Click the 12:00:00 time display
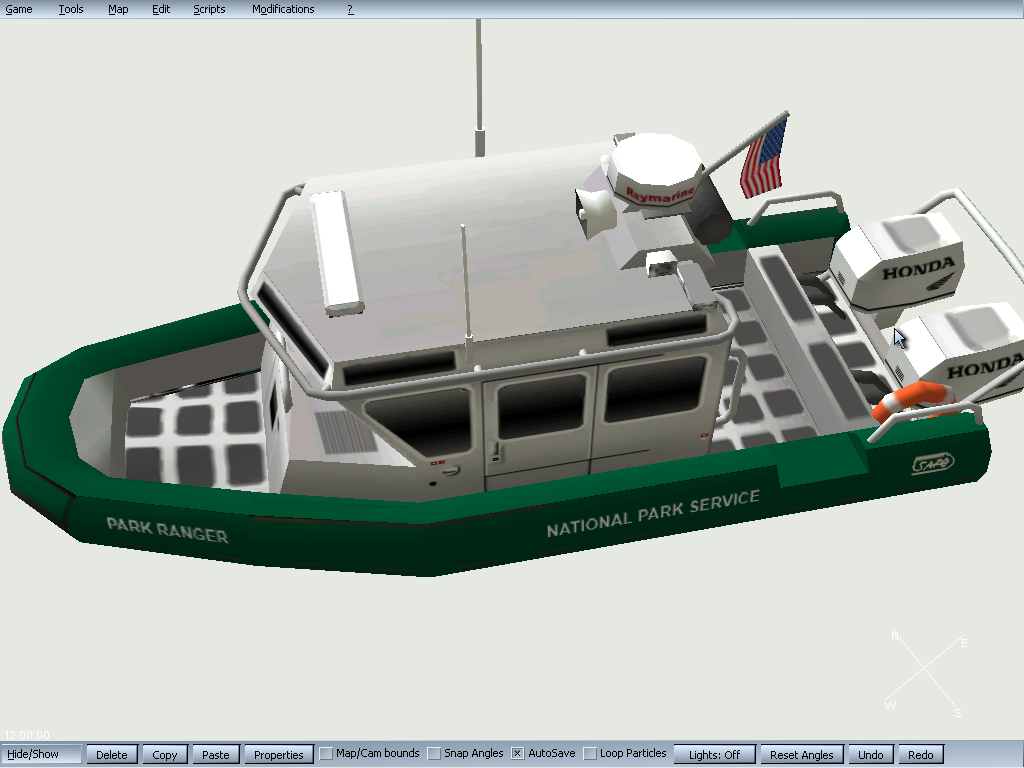This screenshot has width=1024, height=768. [x=27, y=735]
